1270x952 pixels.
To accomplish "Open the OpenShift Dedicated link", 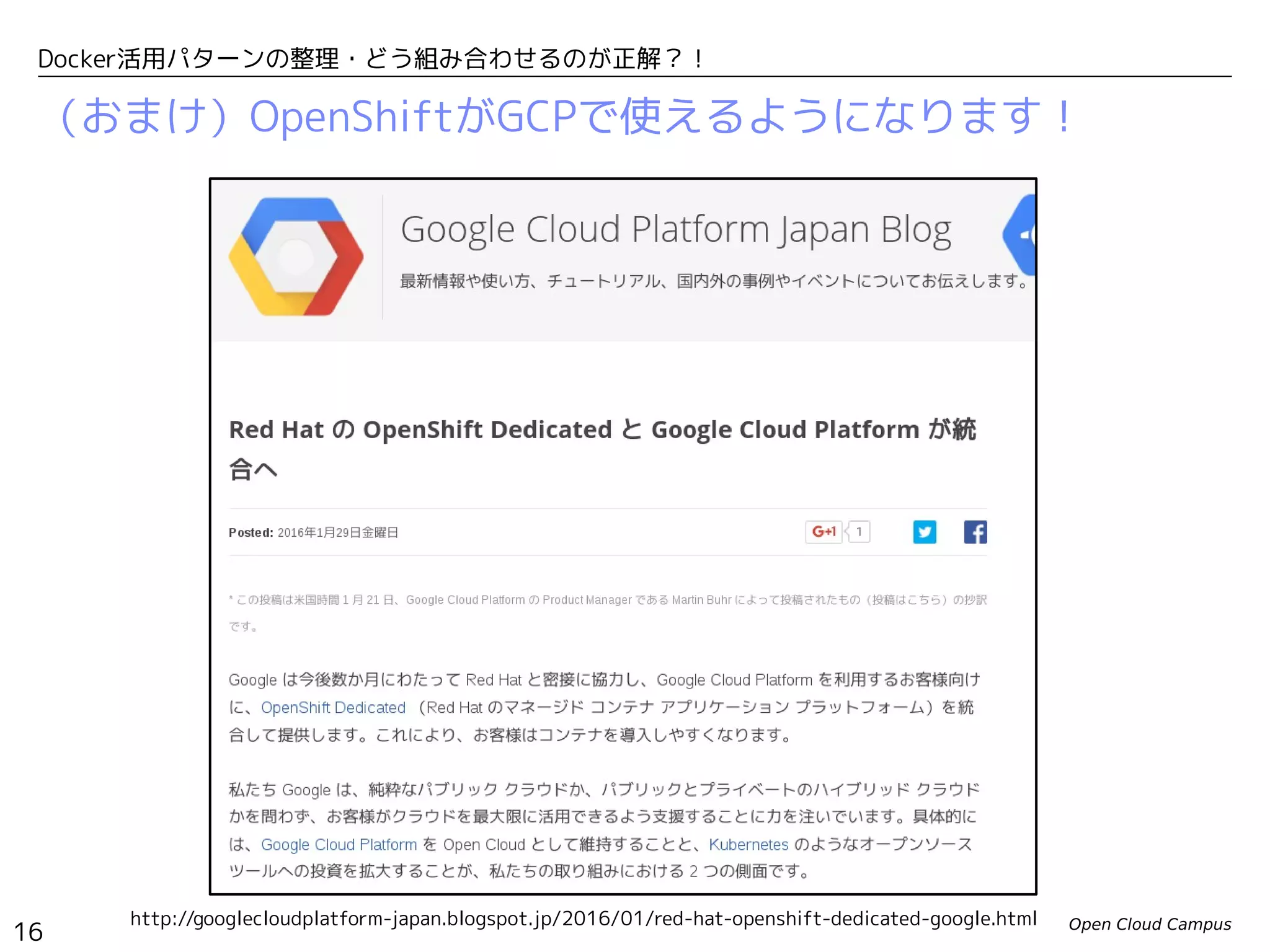I will coord(333,707).
